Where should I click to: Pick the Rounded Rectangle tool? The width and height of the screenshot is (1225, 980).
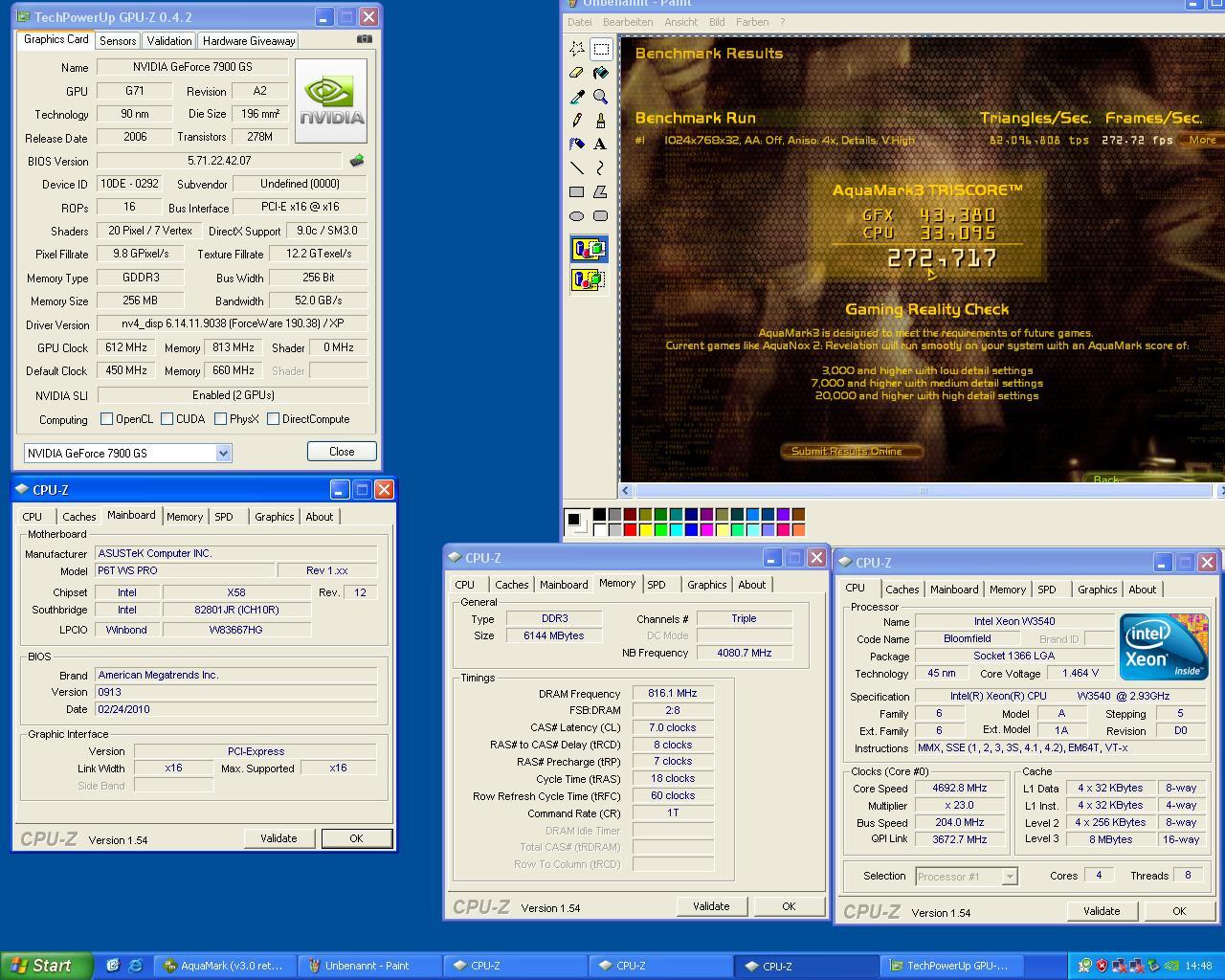[601, 216]
